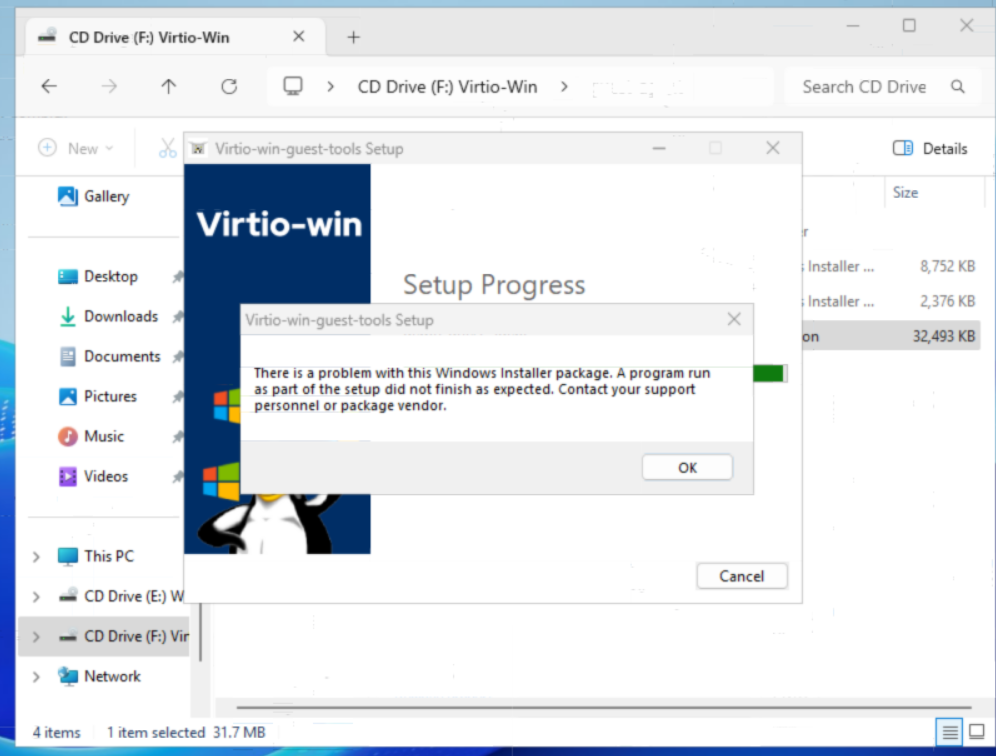Minimize the File Explorer window
Screen dimensions: 996x756
coord(852,25)
